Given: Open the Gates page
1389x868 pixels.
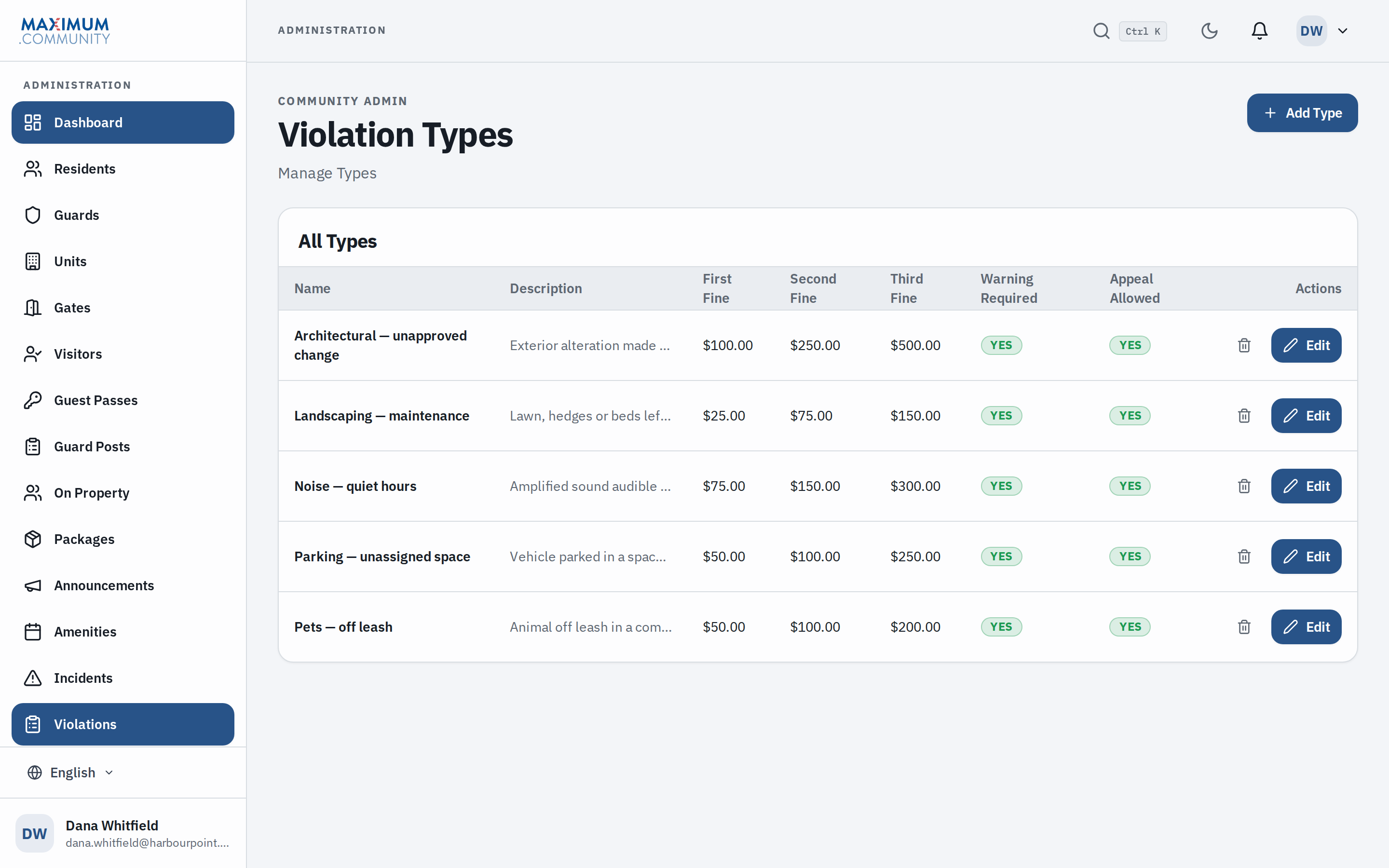Looking at the screenshot, I should pyautogui.click(x=123, y=308).
